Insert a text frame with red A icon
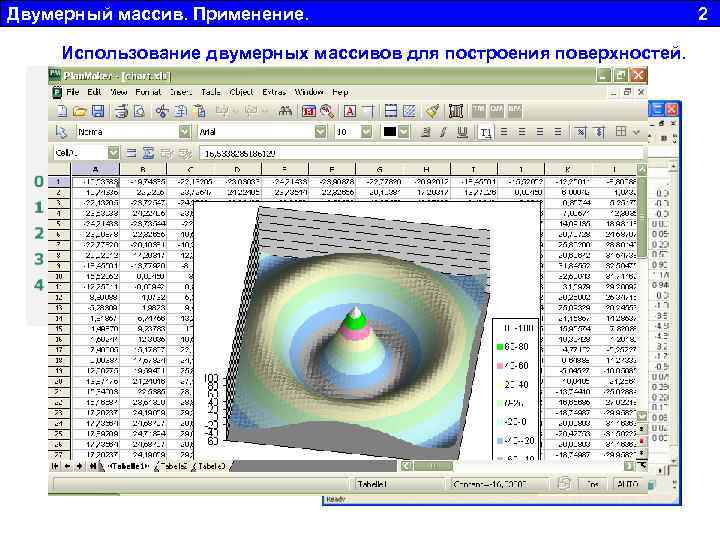Viewport: 720px width, 540px height. (350, 111)
